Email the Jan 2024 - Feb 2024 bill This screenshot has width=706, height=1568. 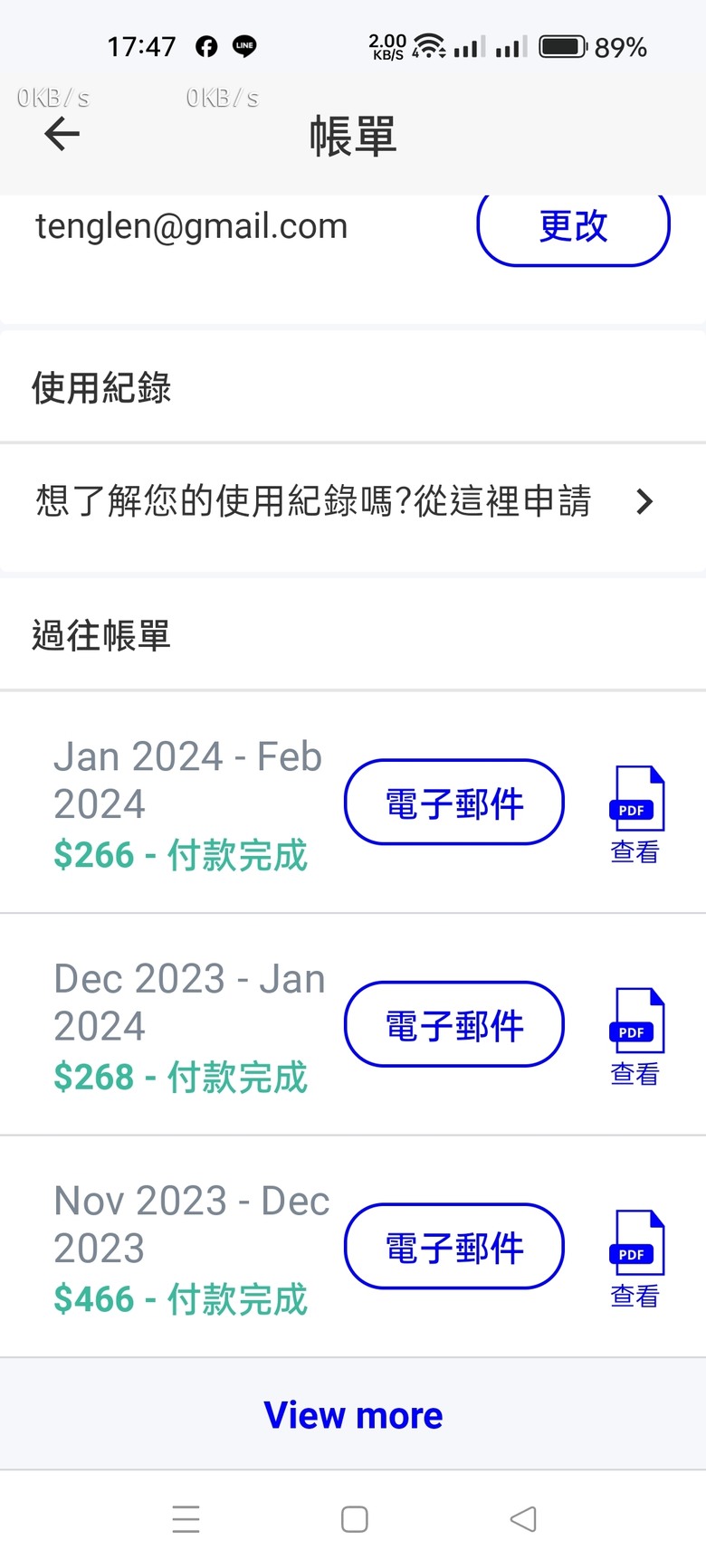pos(454,803)
